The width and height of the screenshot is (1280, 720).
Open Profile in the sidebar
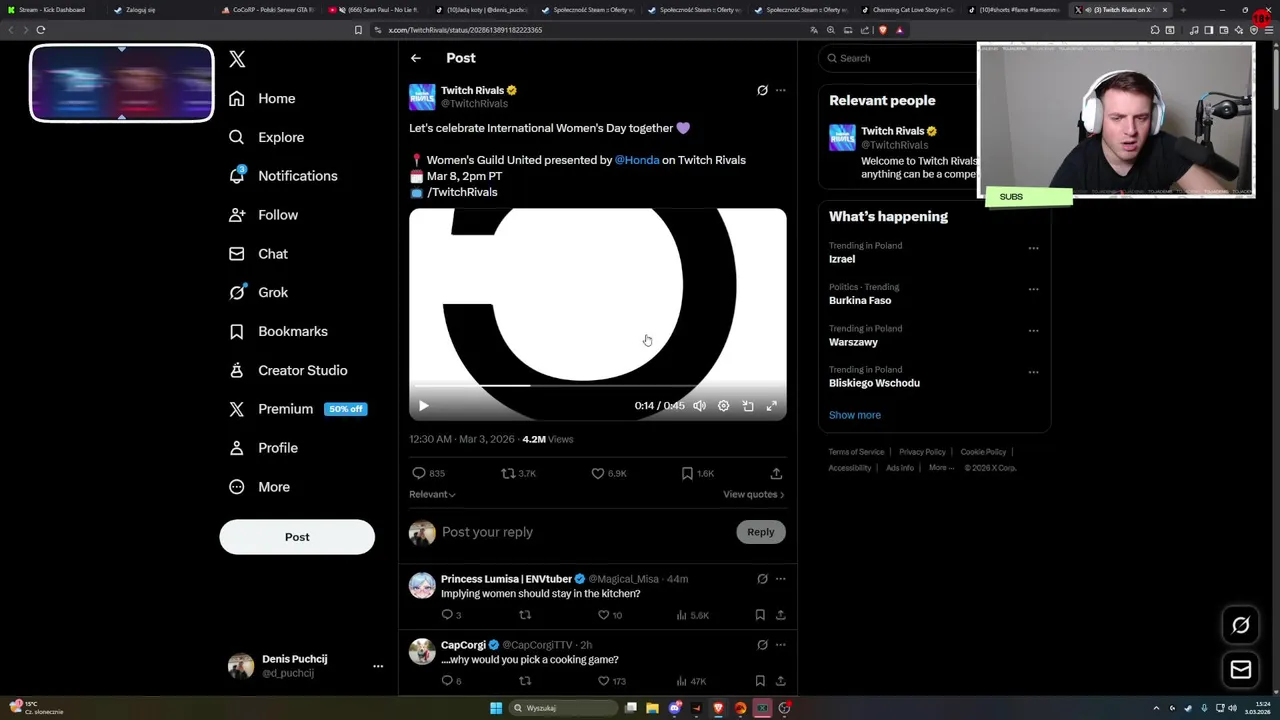click(x=263, y=448)
